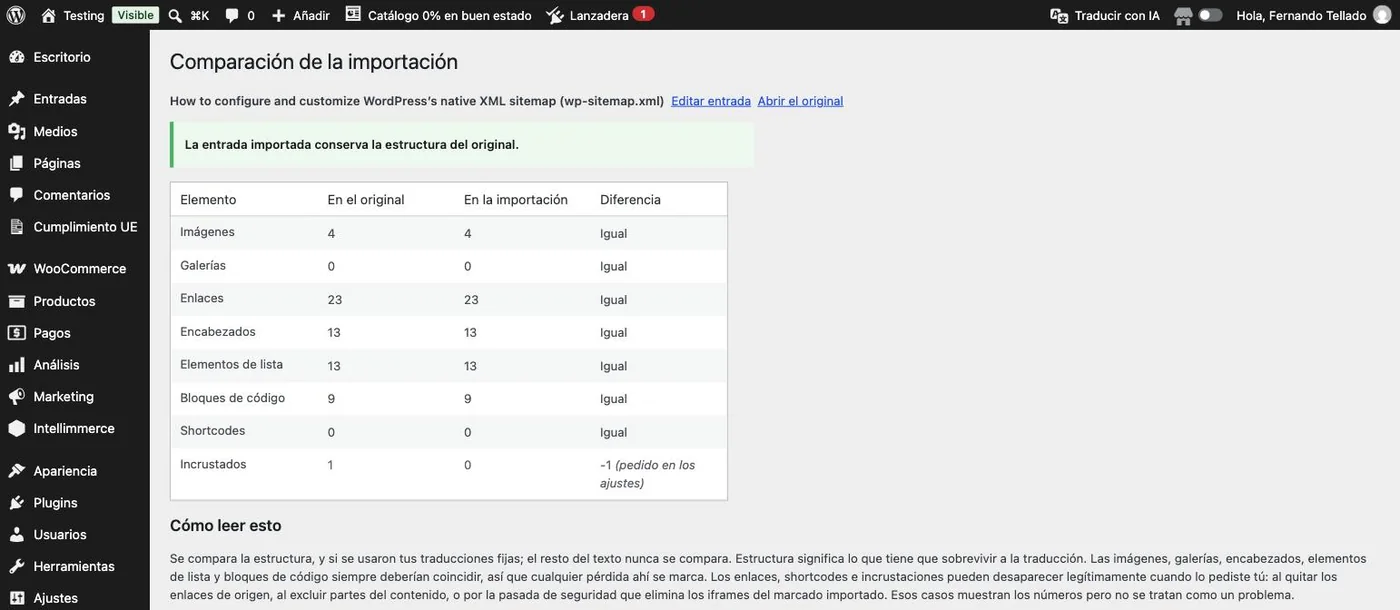Click the Cómo leer esto heading
Screen dimensions: 1400x610
tap(226, 526)
